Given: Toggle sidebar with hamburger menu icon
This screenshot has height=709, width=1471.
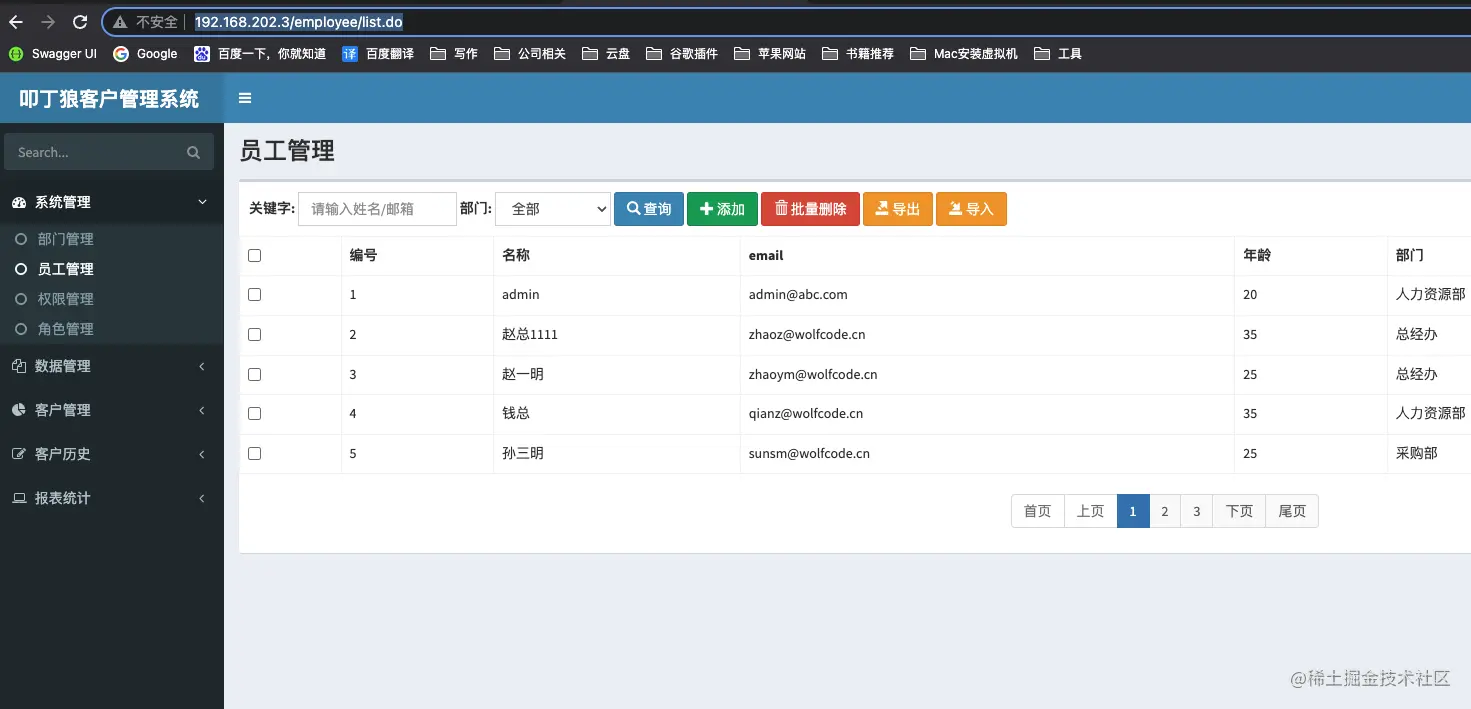Looking at the screenshot, I should pos(245,98).
